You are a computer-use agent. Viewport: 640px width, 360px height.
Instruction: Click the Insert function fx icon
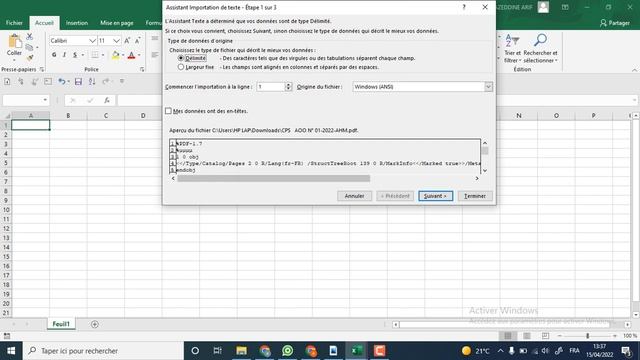tap(107, 100)
